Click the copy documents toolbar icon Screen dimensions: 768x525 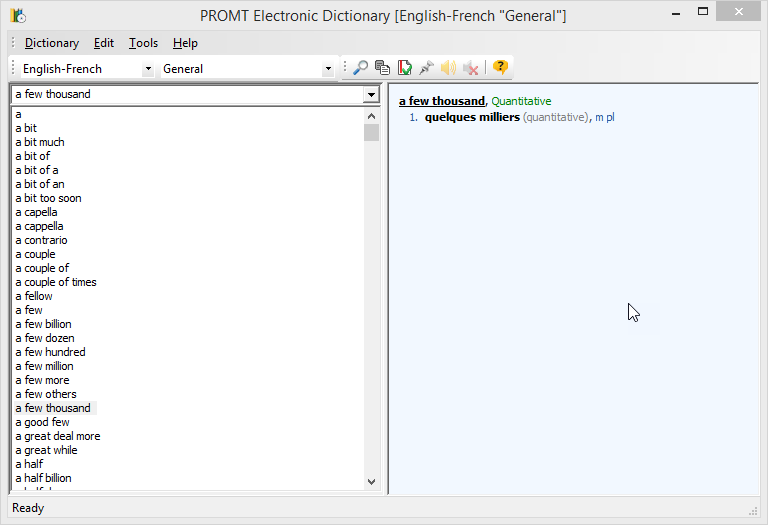pos(382,68)
